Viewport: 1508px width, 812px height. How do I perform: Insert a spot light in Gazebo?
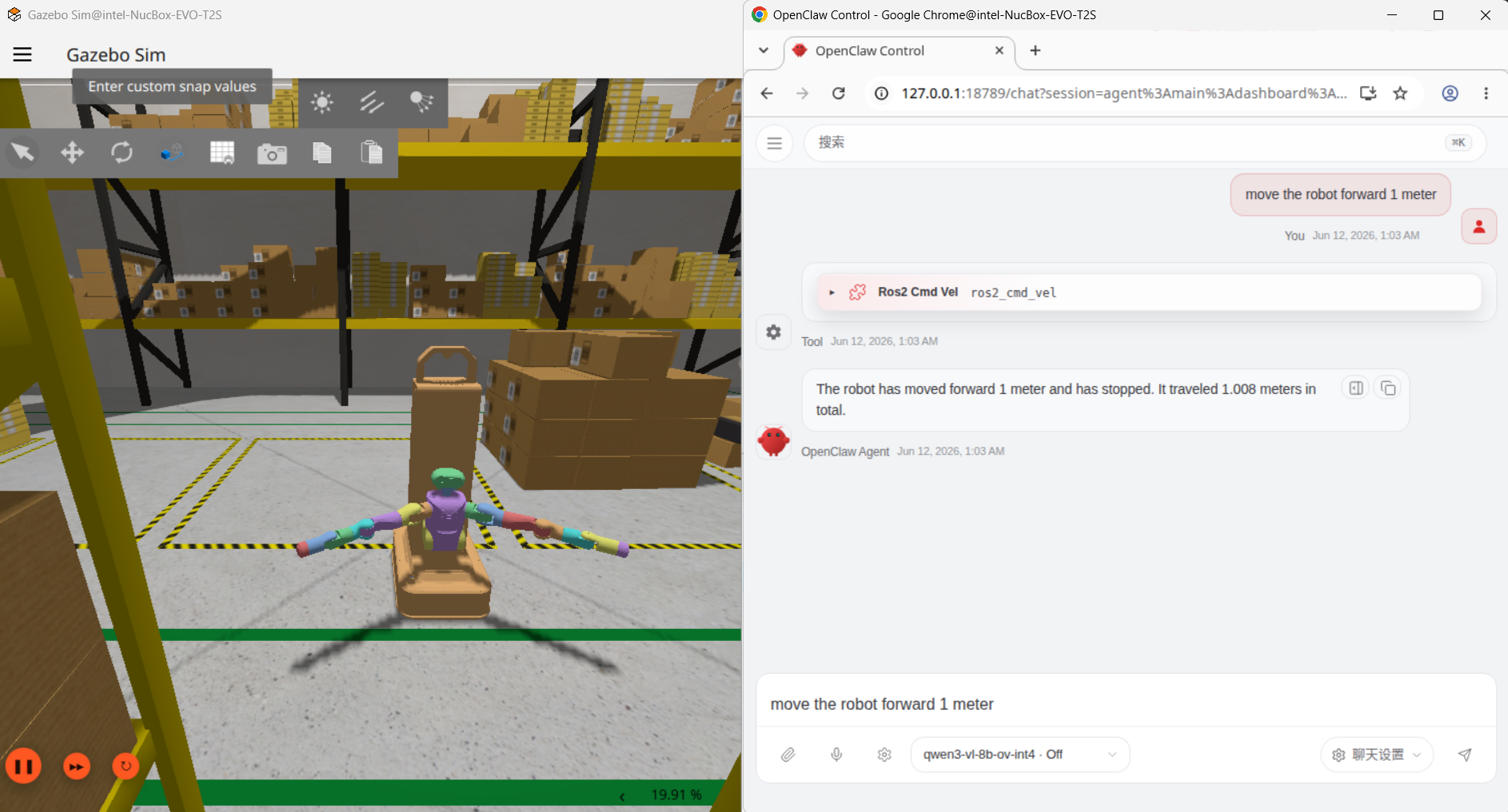[421, 102]
